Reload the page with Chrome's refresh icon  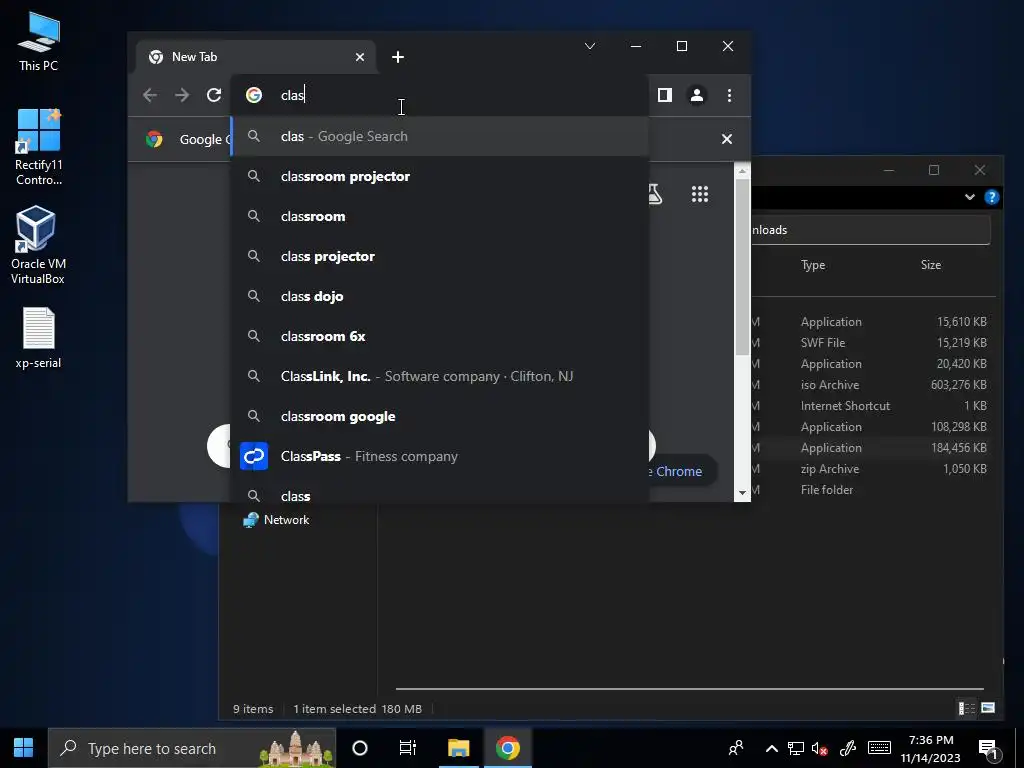tap(214, 95)
